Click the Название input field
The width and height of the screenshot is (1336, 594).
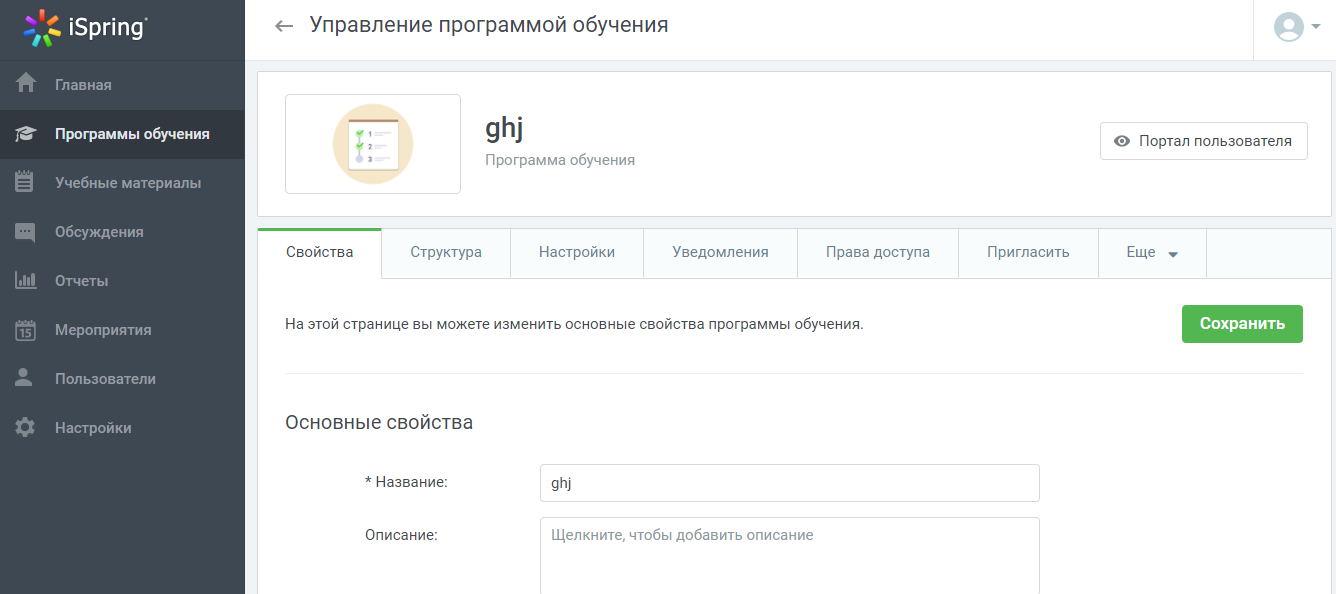point(789,482)
